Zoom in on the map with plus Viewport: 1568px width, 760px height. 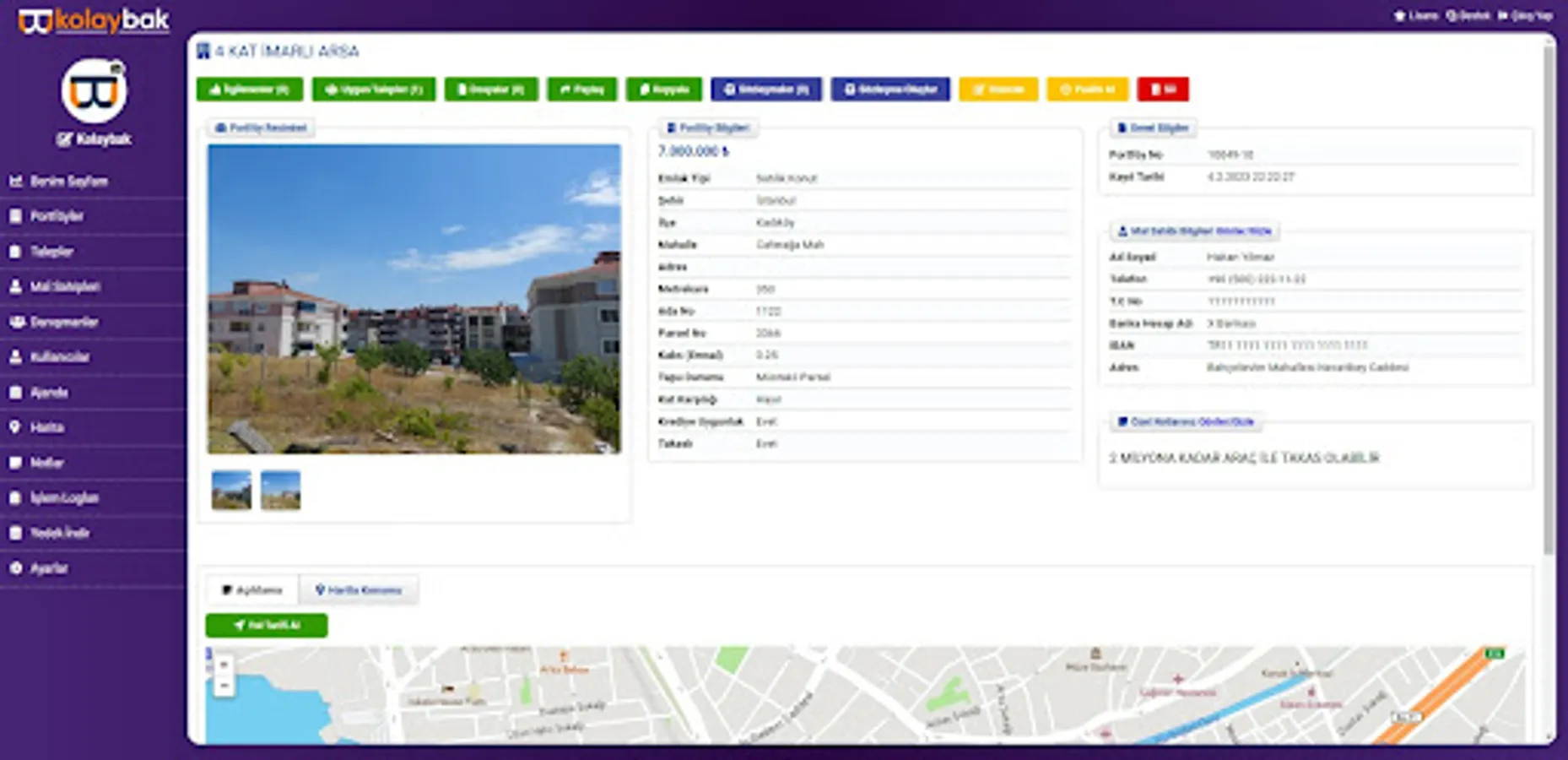coord(224,665)
